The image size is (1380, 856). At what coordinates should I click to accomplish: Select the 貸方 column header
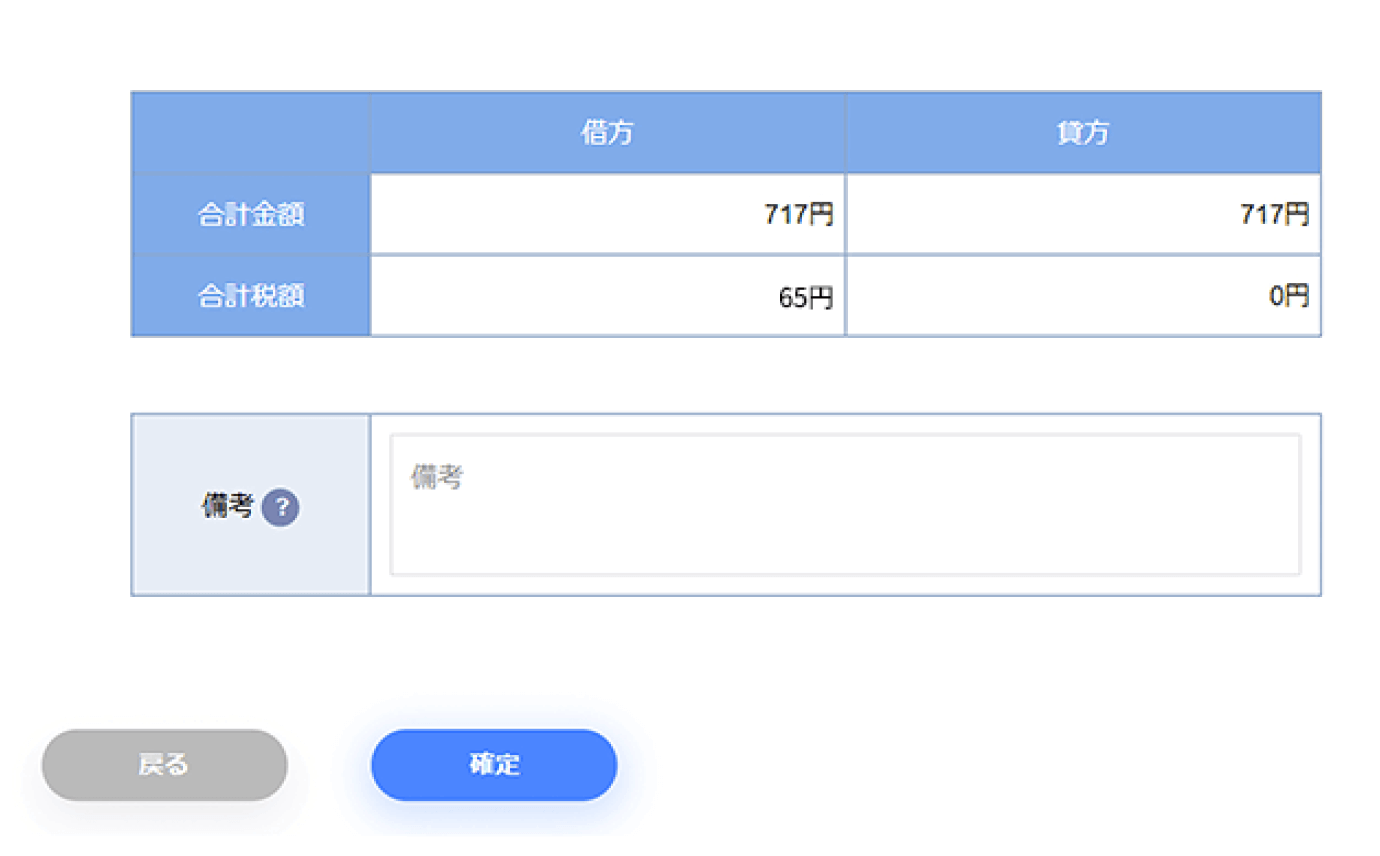(1083, 133)
